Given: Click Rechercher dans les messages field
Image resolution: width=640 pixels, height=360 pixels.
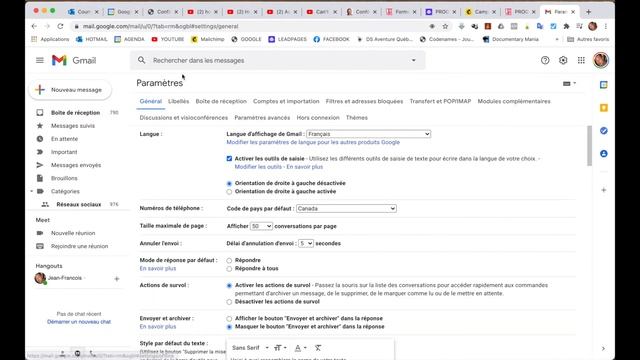Looking at the screenshot, I should point(278,60).
